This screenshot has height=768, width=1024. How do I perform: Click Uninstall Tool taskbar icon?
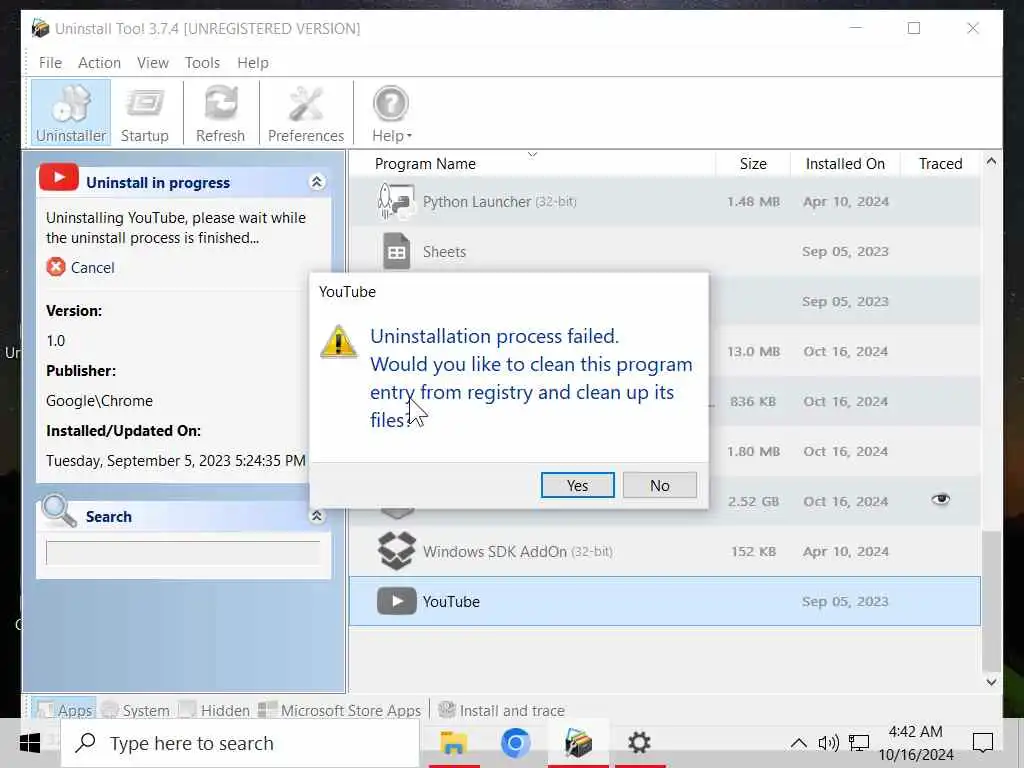[x=578, y=743]
